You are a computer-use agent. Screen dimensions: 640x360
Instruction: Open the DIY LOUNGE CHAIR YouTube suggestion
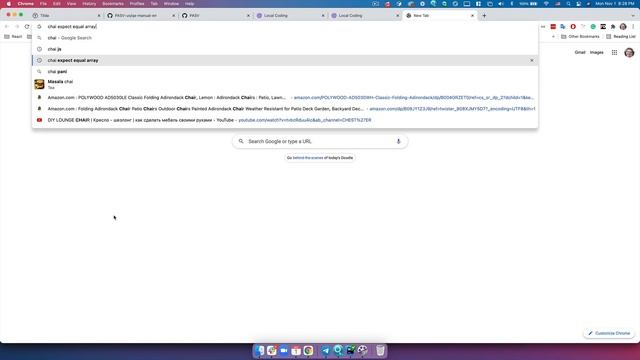pyautogui.click(x=285, y=120)
